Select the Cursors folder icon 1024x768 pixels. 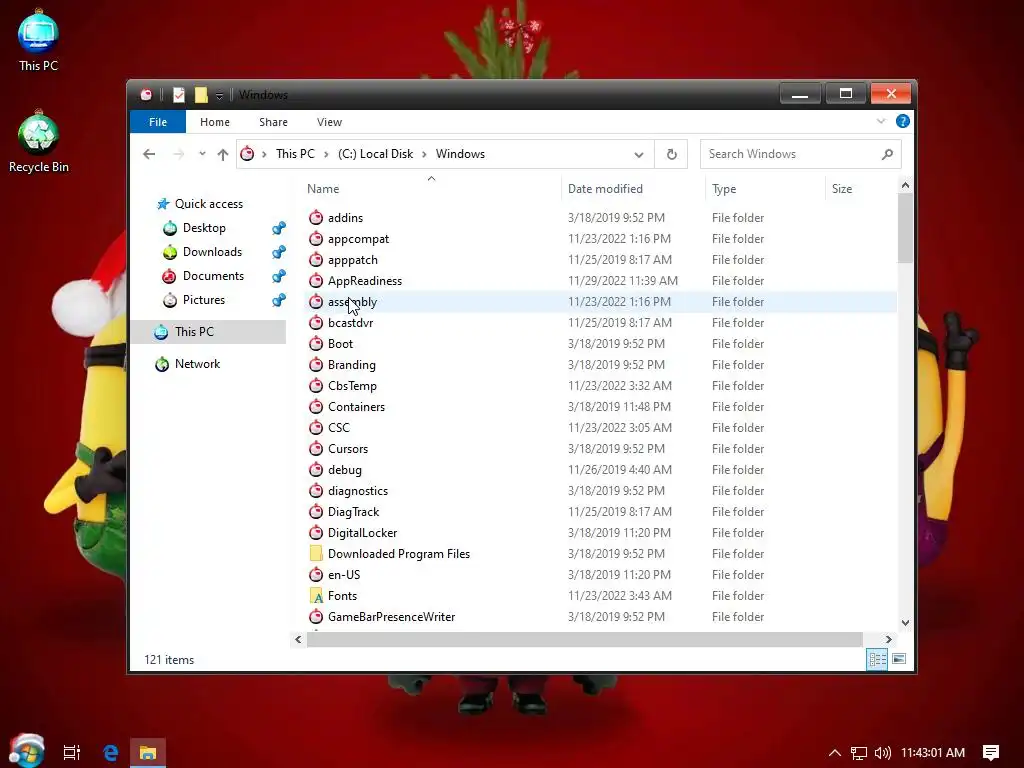point(316,449)
